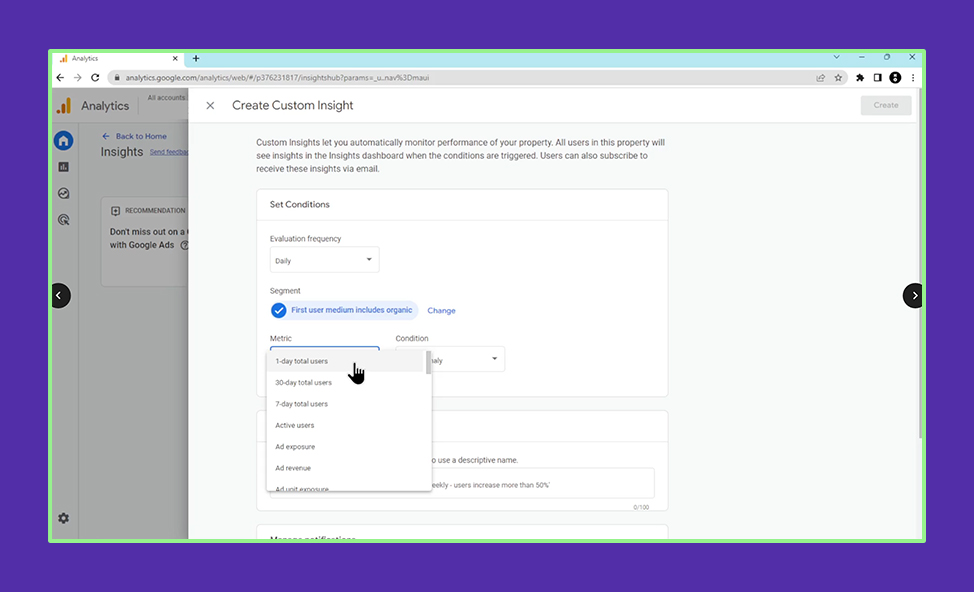This screenshot has height=592, width=974.
Task: Click the Change segment link
Action: click(x=441, y=311)
